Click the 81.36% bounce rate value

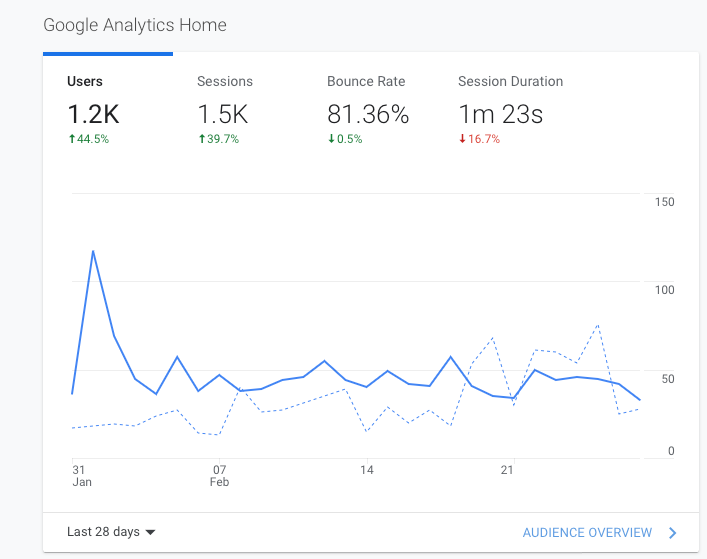368,114
